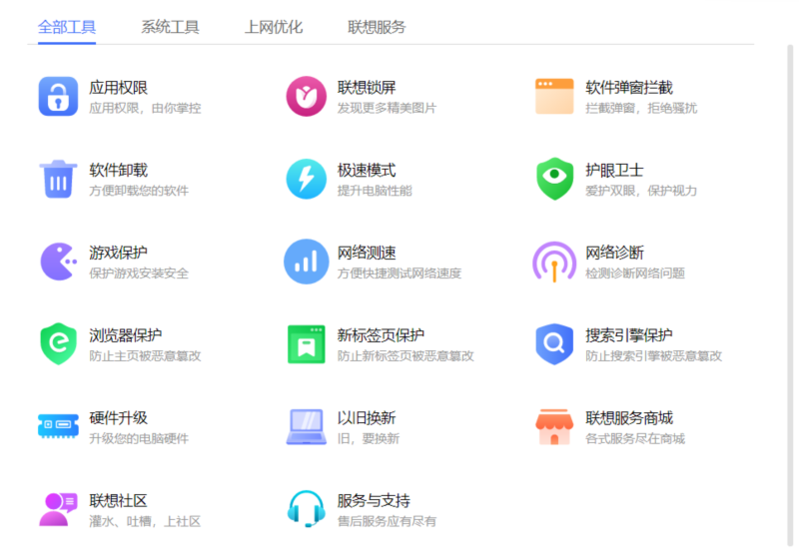Select the 联想服务 tab
799x548 pixels.
pos(377,27)
